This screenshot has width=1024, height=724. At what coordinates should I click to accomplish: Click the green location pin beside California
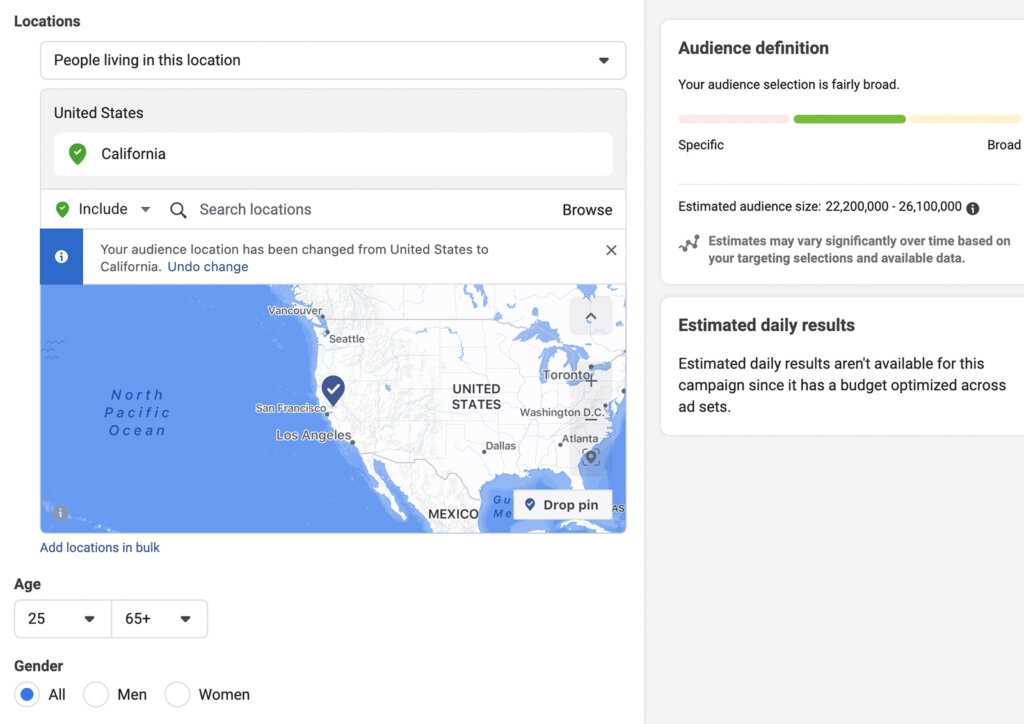(77, 154)
